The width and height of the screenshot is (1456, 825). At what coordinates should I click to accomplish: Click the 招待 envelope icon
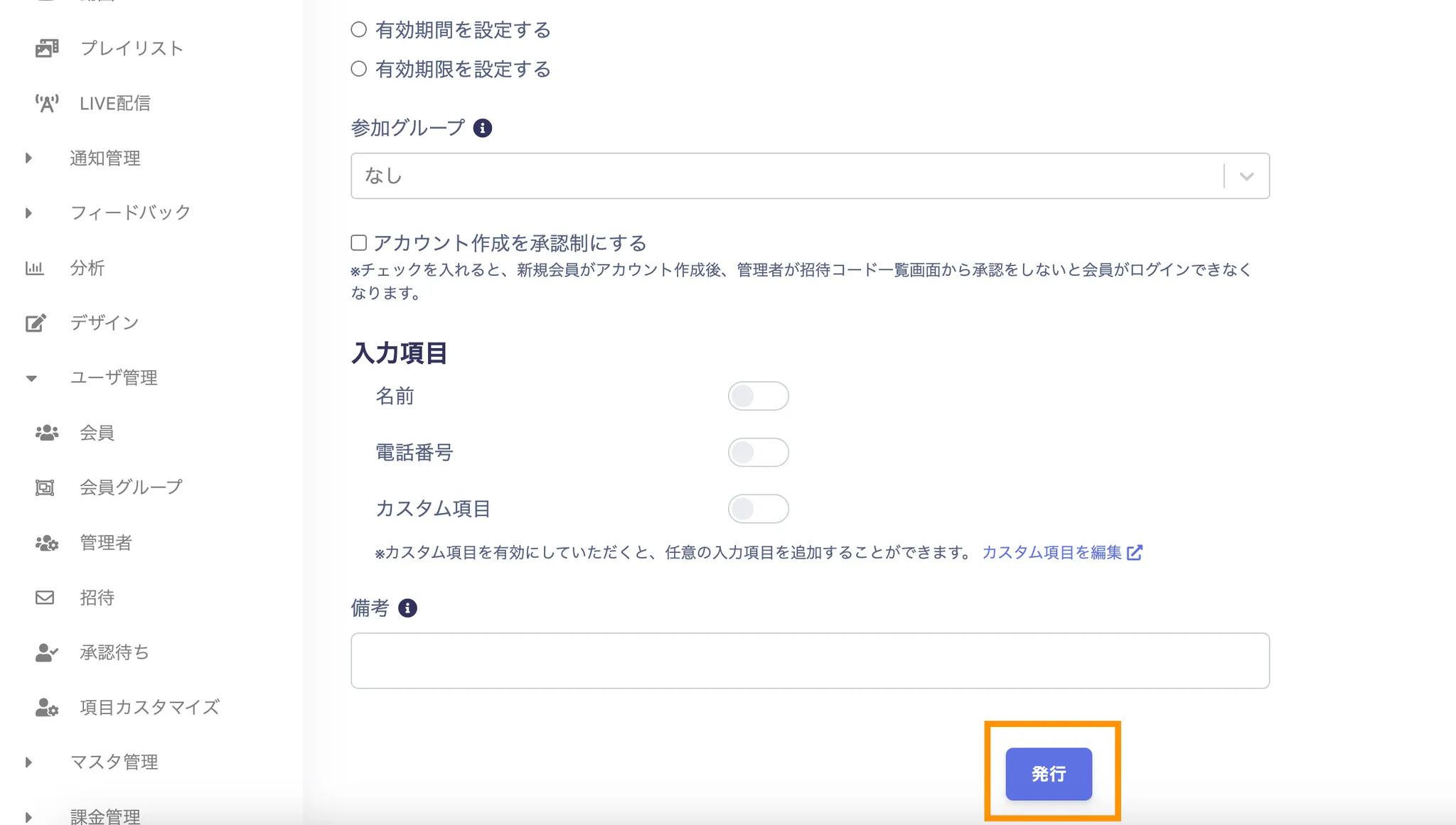(x=45, y=598)
